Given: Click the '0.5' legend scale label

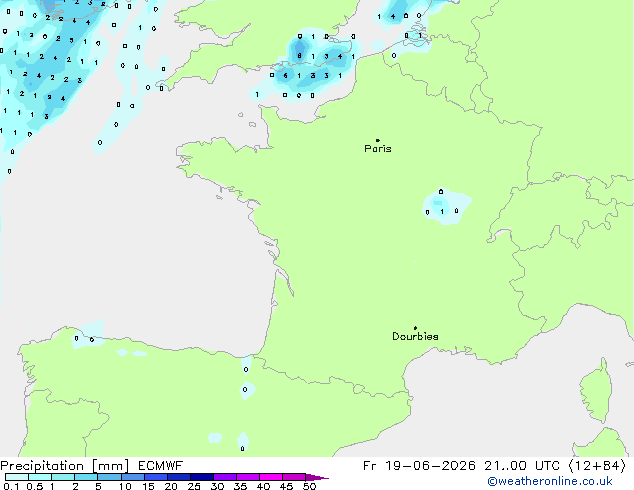Looking at the screenshot, I should pyautogui.click(x=35, y=486).
